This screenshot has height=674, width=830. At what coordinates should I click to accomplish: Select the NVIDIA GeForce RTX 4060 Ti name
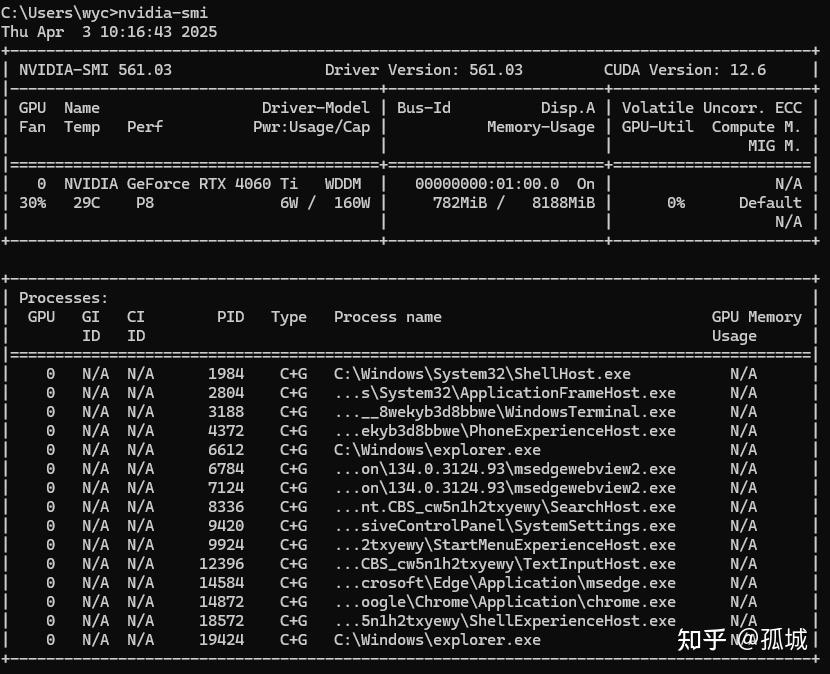click(x=181, y=184)
